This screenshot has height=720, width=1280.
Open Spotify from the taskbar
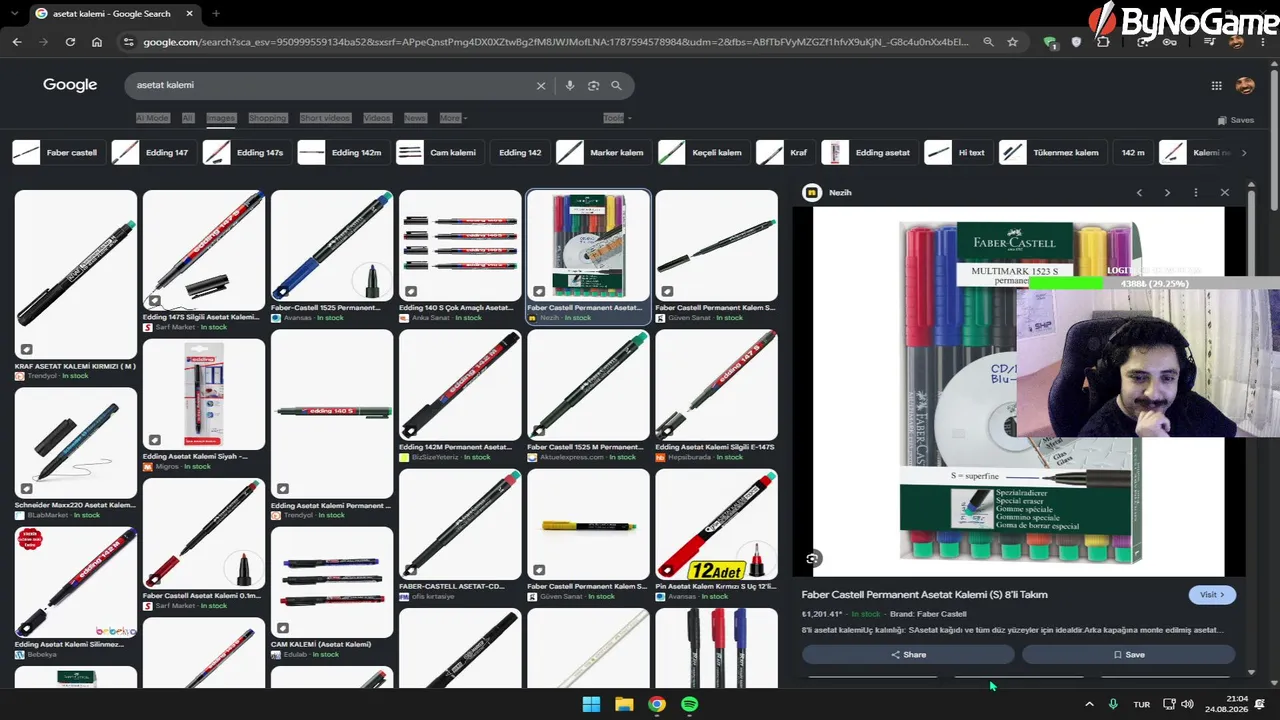click(690, 704)
